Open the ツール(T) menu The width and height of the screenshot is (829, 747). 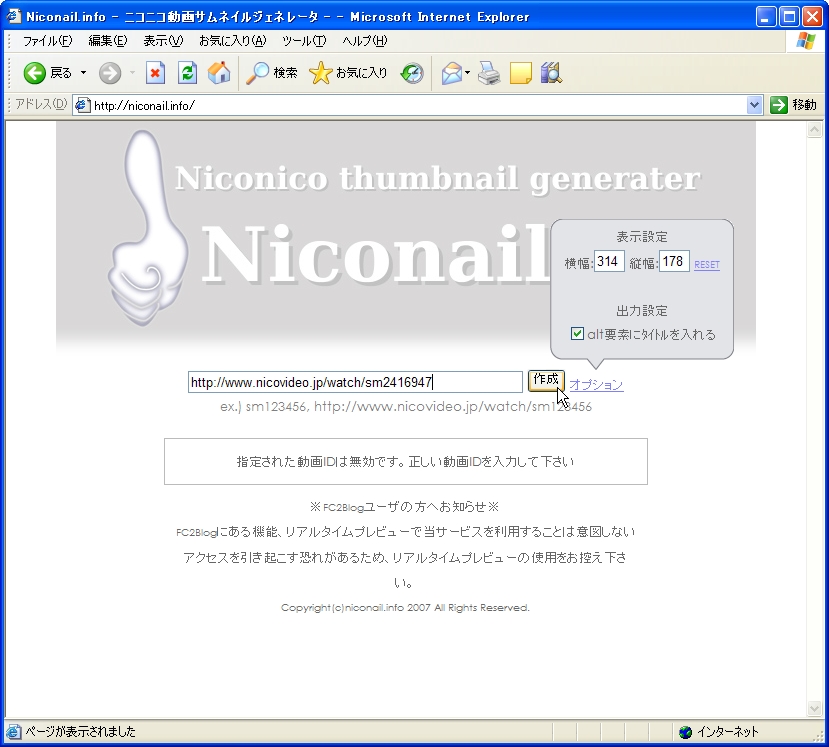point(304,41)
